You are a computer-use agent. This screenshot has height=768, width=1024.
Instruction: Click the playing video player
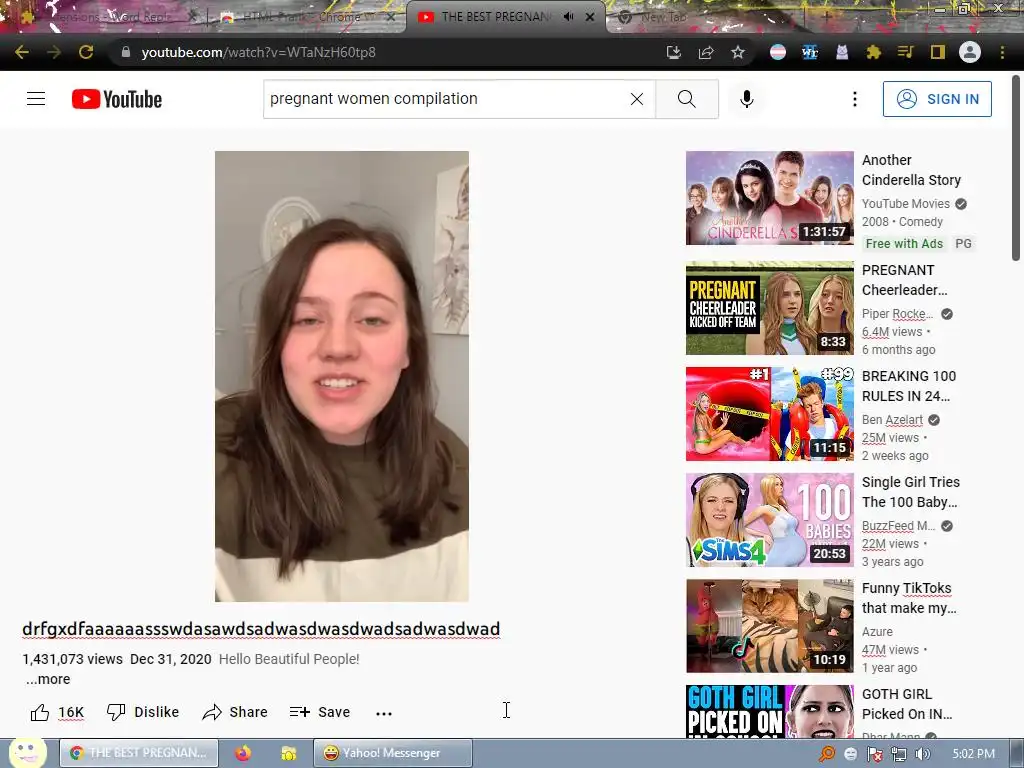[342, 376]
